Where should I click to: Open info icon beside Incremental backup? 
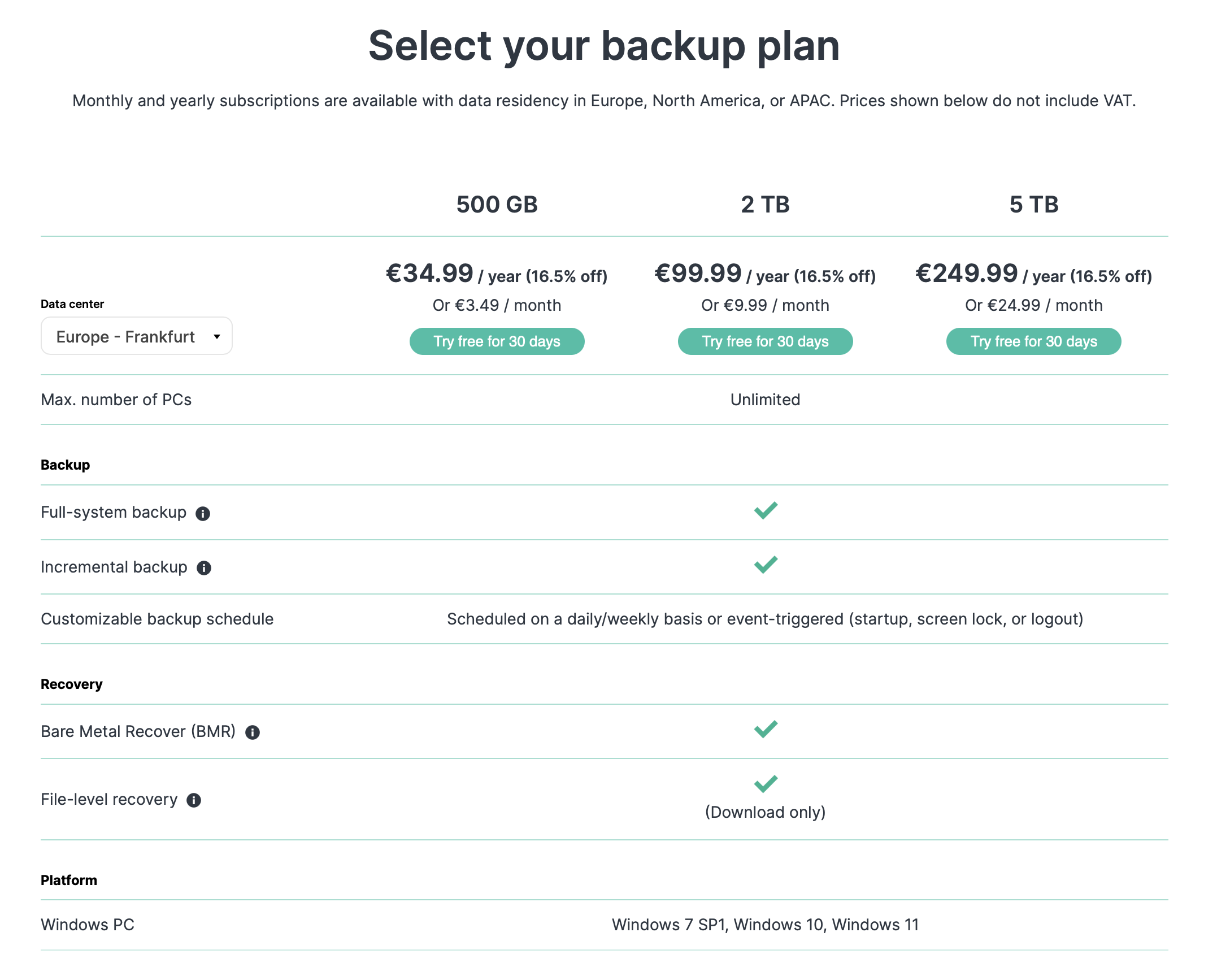click(204, 568)
